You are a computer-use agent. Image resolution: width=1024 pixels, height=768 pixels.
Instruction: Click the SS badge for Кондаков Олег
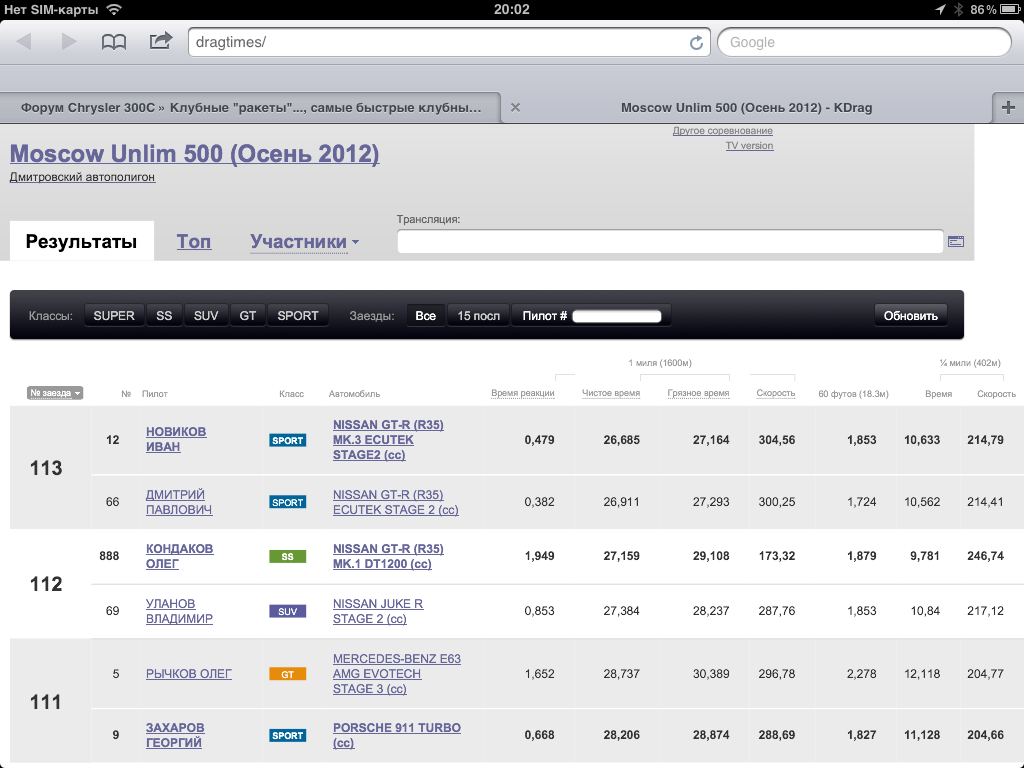(x=287, y=556)
